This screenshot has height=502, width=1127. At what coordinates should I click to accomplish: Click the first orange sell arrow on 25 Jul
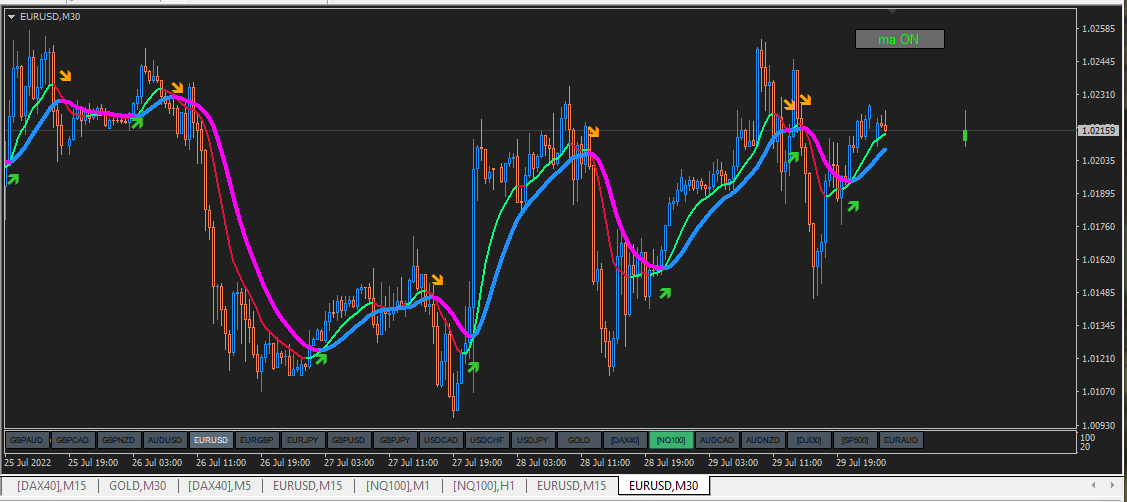[x=65, y=75]
